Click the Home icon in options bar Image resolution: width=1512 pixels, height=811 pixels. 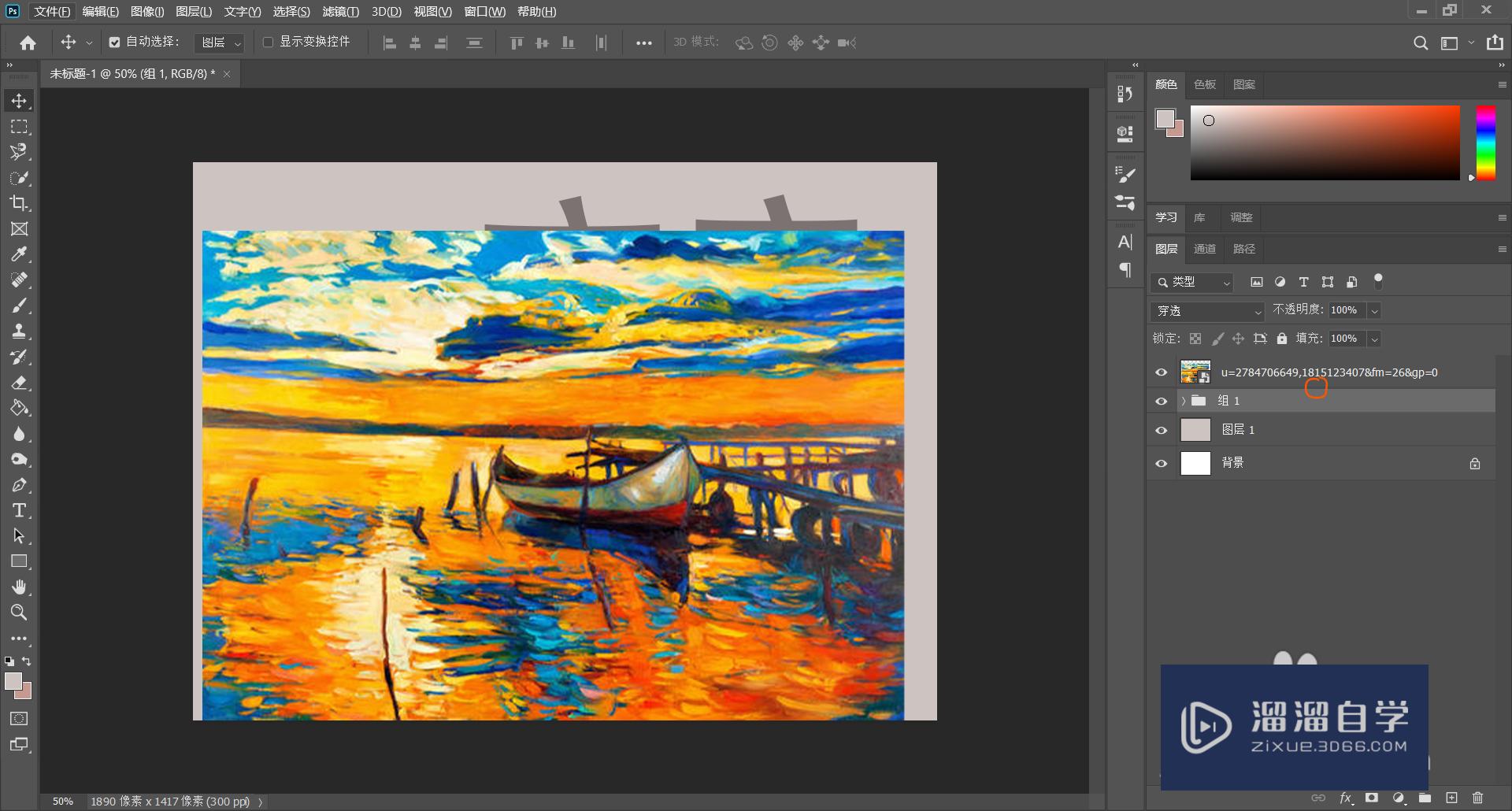[28, 43]
